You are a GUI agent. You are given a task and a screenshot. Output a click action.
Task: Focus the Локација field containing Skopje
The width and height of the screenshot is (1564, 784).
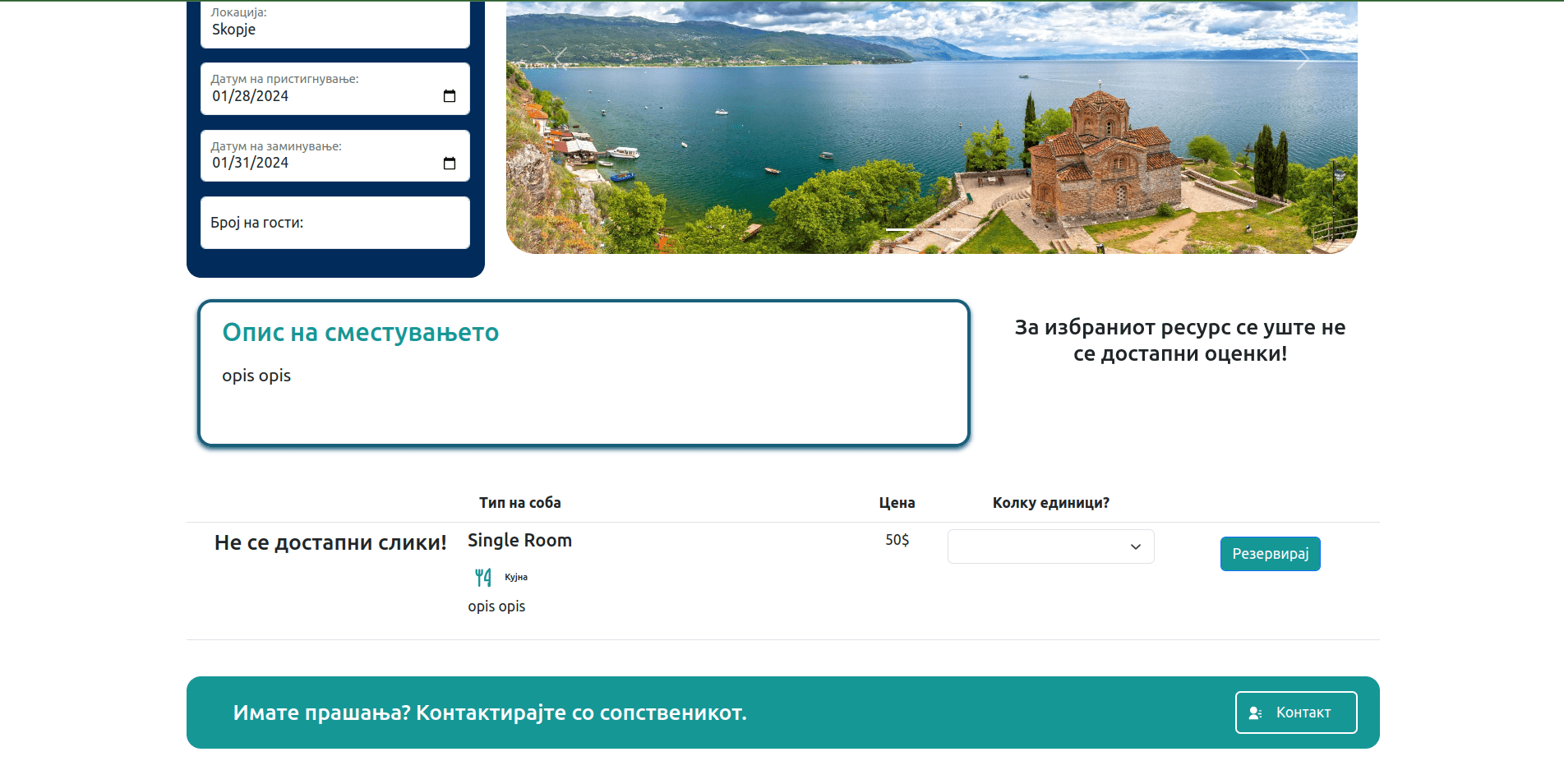(x=334, y=30)
